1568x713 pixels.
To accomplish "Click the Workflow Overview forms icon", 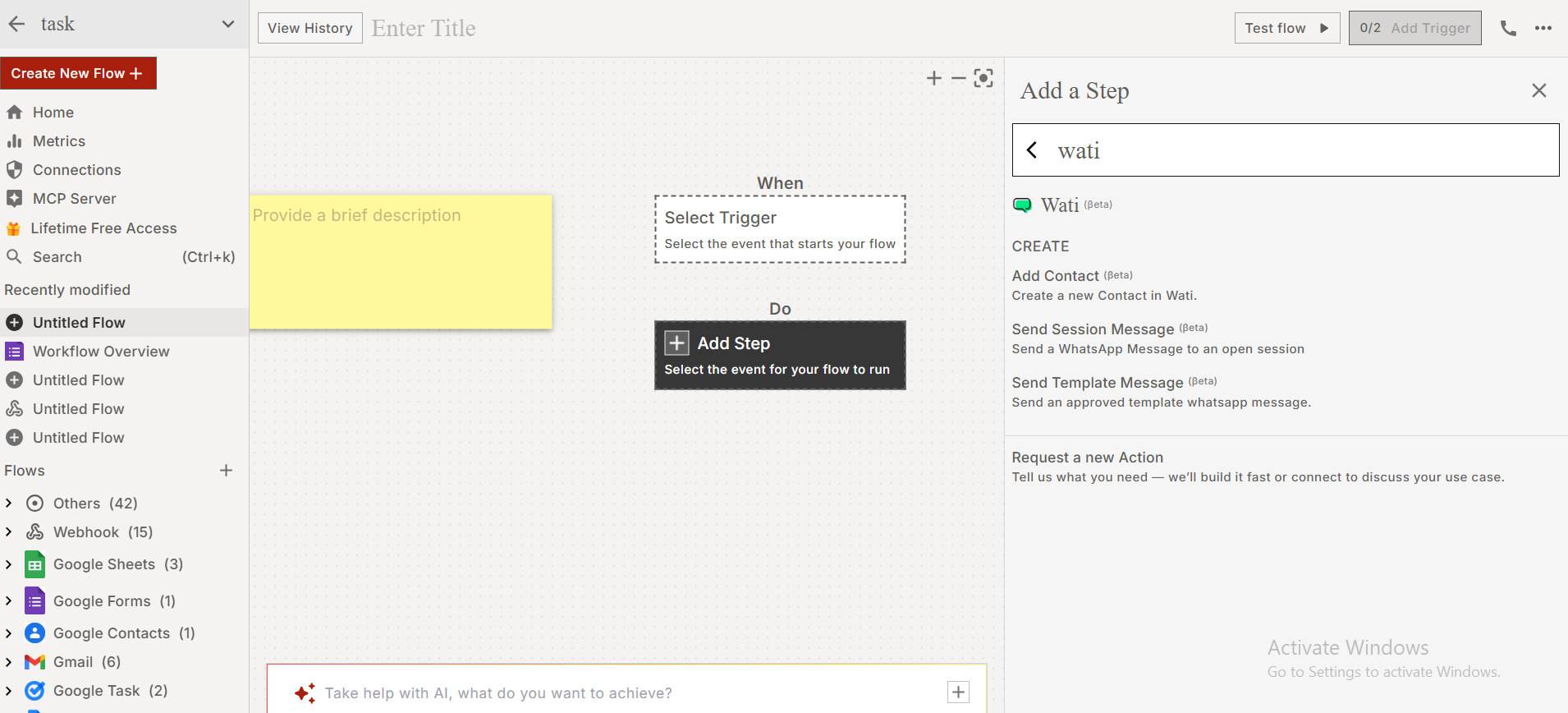I will tap(14, 352).
